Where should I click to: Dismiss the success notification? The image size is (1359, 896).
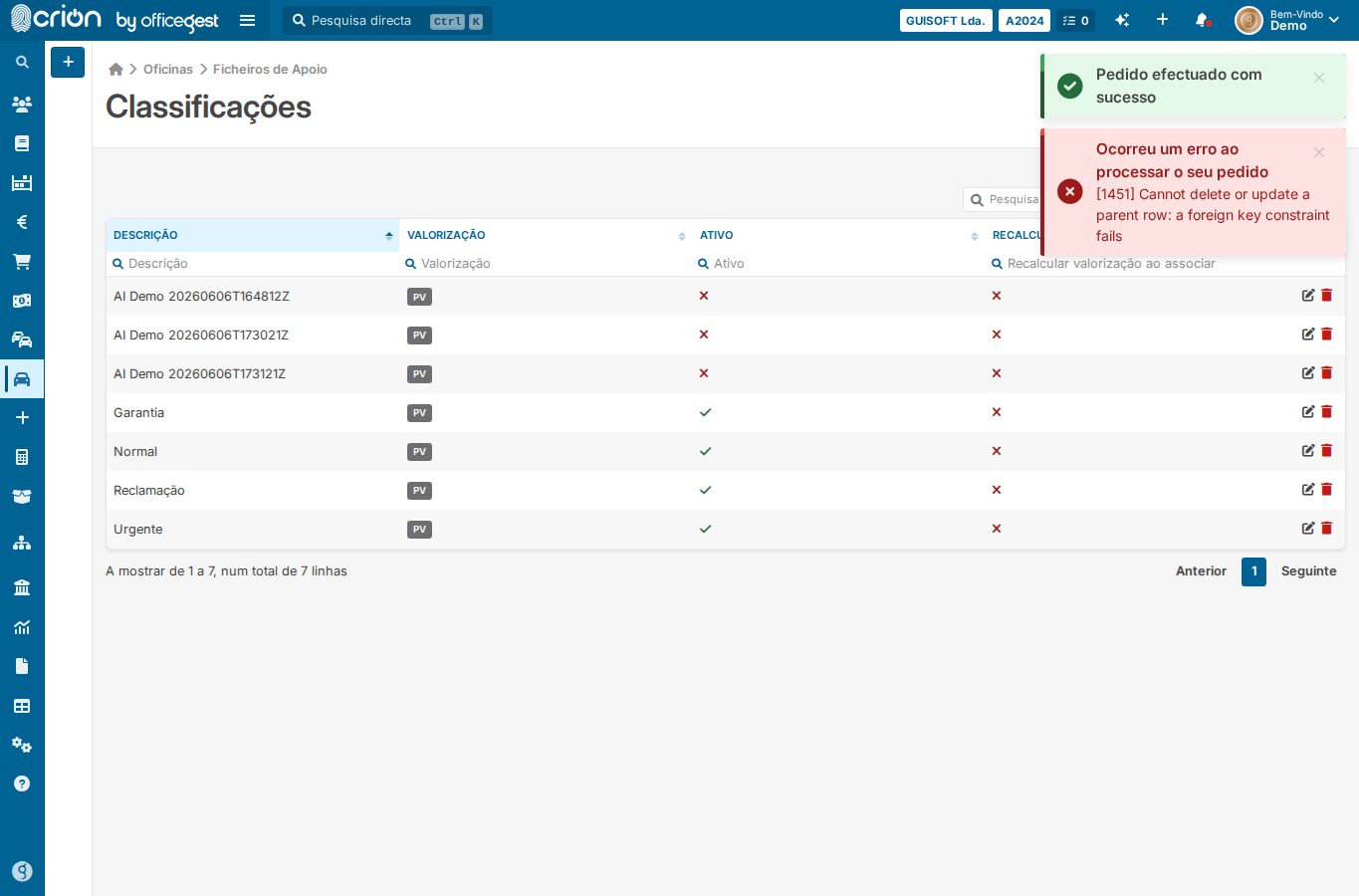[x=1319, y=78]
